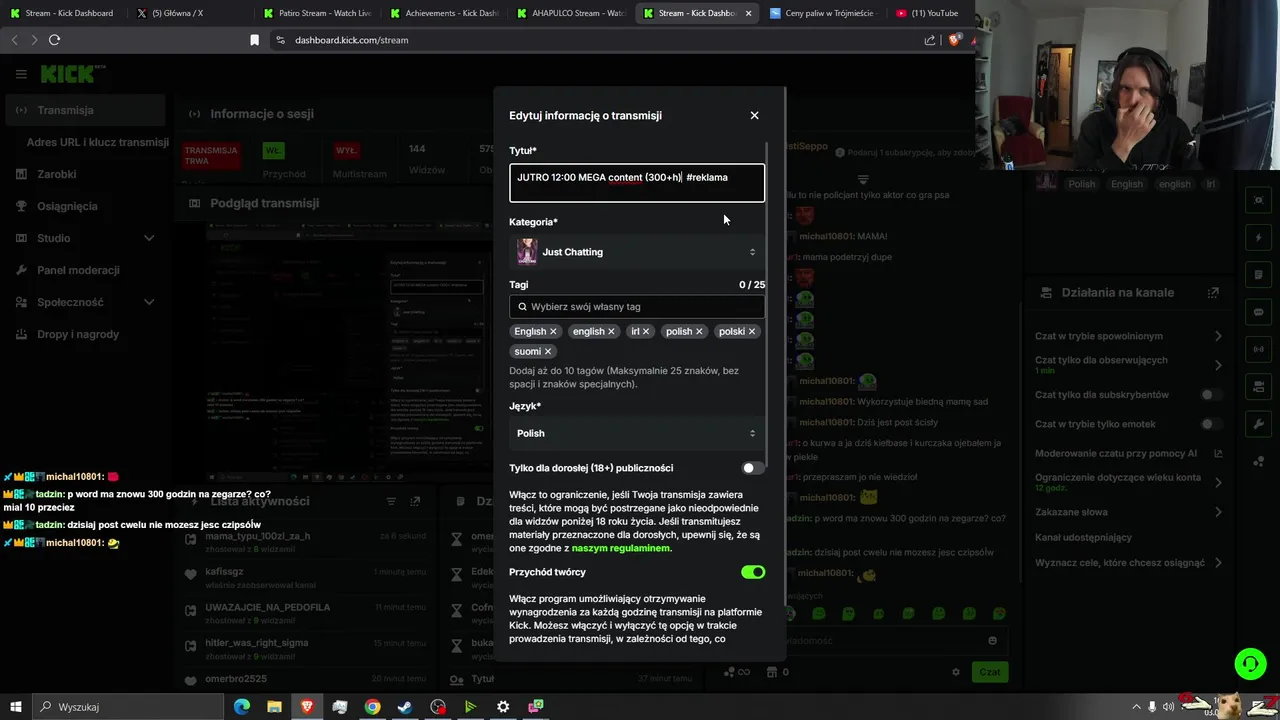Open Adres URL i klucz transmisji
Viewport: 1280px width, 720px height.
click(98, 142)
